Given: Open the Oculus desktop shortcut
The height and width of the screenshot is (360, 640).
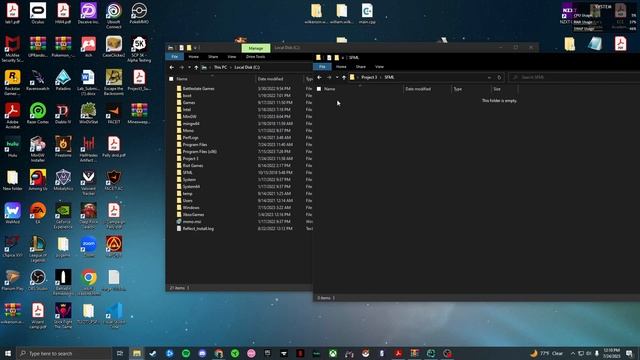Looking at the screenshot, I should coord(38,13).
